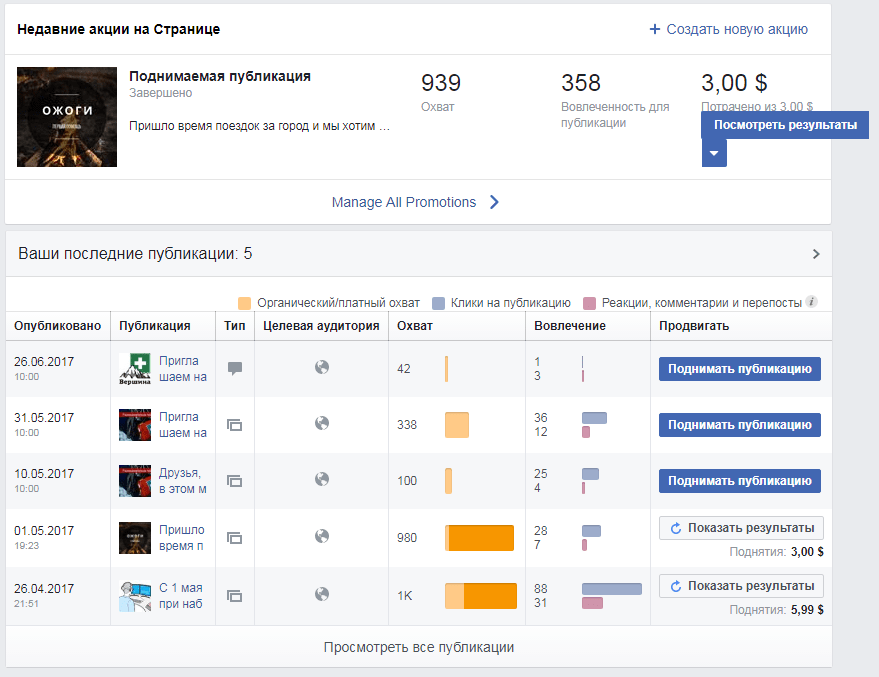879x677 pixels.
Task: Open the ОЖОГИ promotion thumbnail image
Action: point(66,117)
